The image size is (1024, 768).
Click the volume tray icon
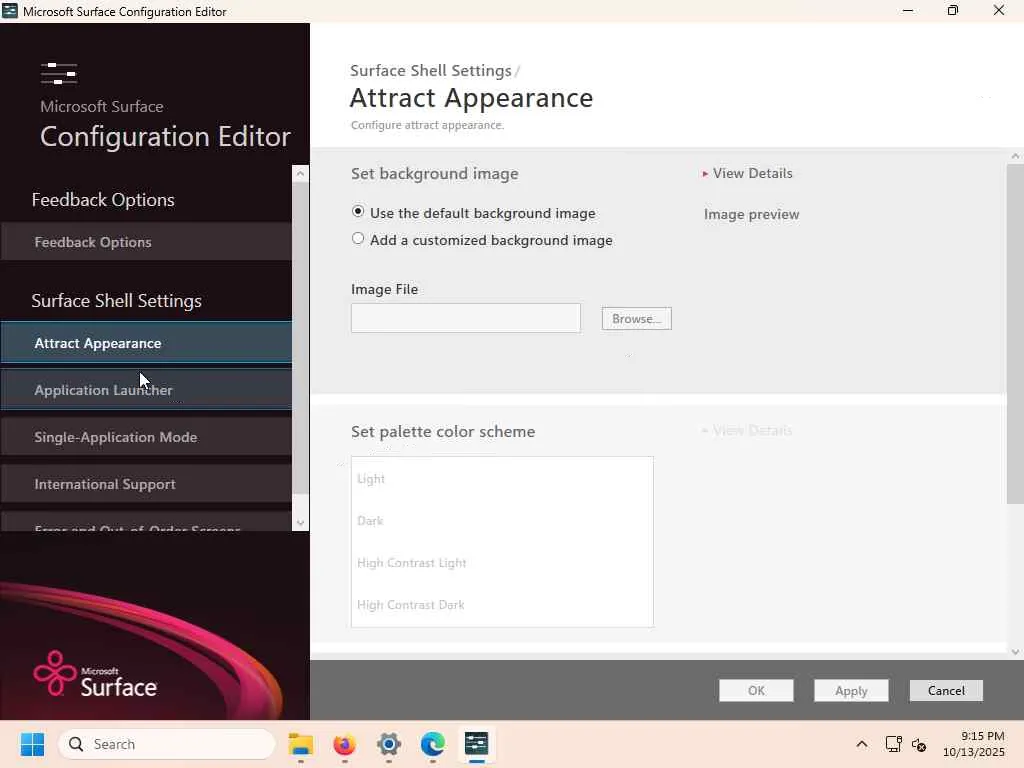(x=919, y=744)
